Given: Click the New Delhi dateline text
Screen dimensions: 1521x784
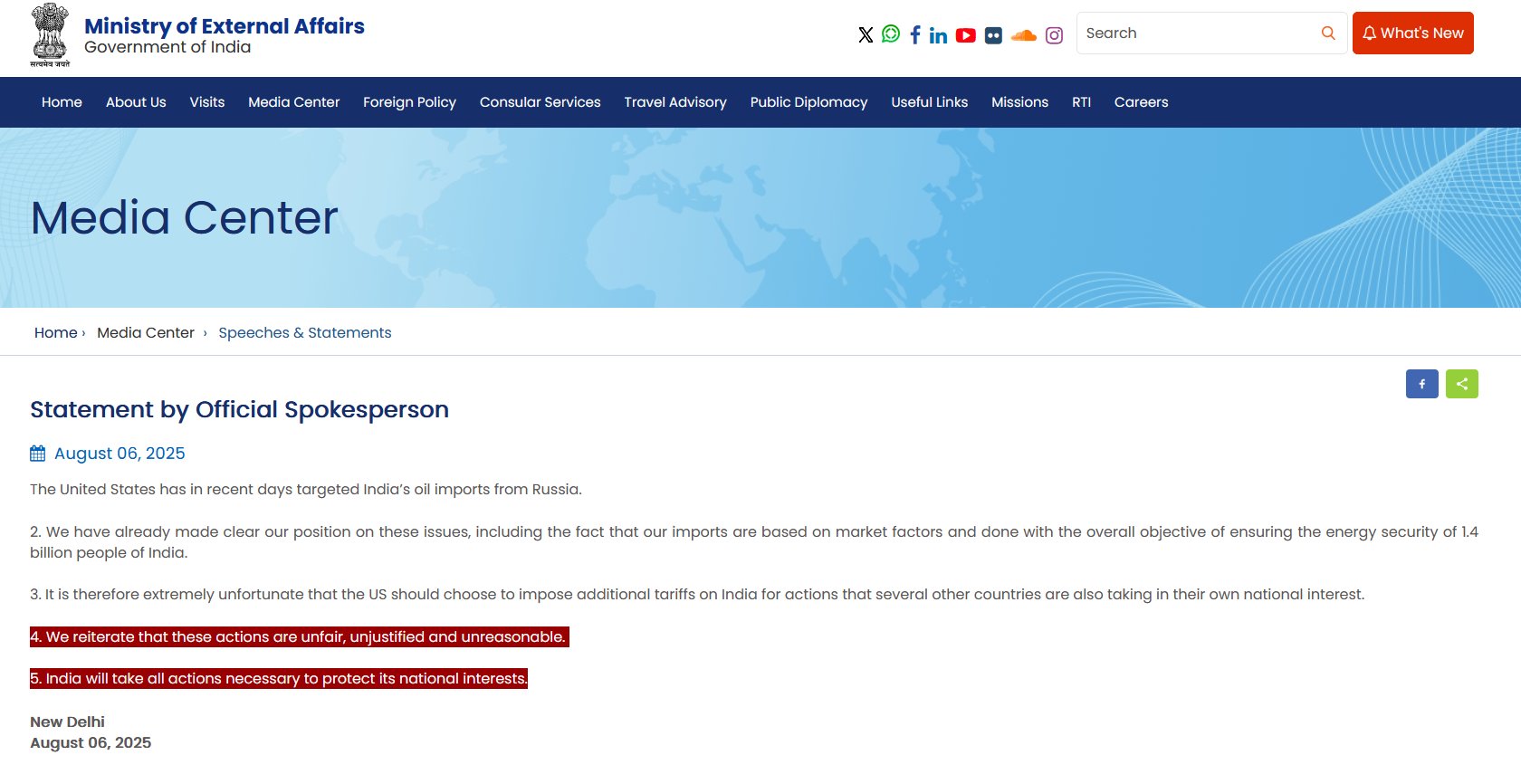Looking at the screenshot, I should click(x=67, y=722).
